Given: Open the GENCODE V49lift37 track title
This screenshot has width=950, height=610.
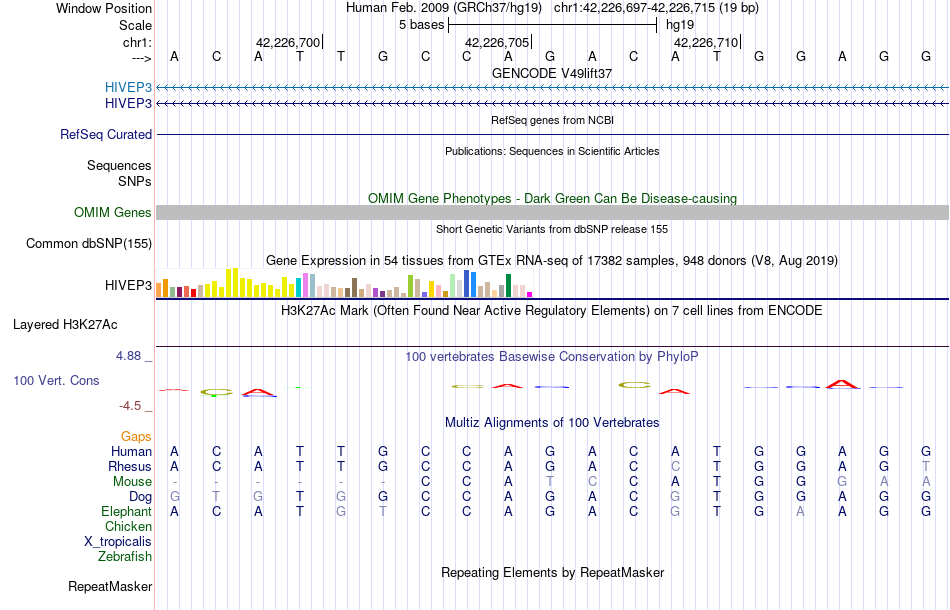Looking at the screenshot, I should [x=552, y=73].
